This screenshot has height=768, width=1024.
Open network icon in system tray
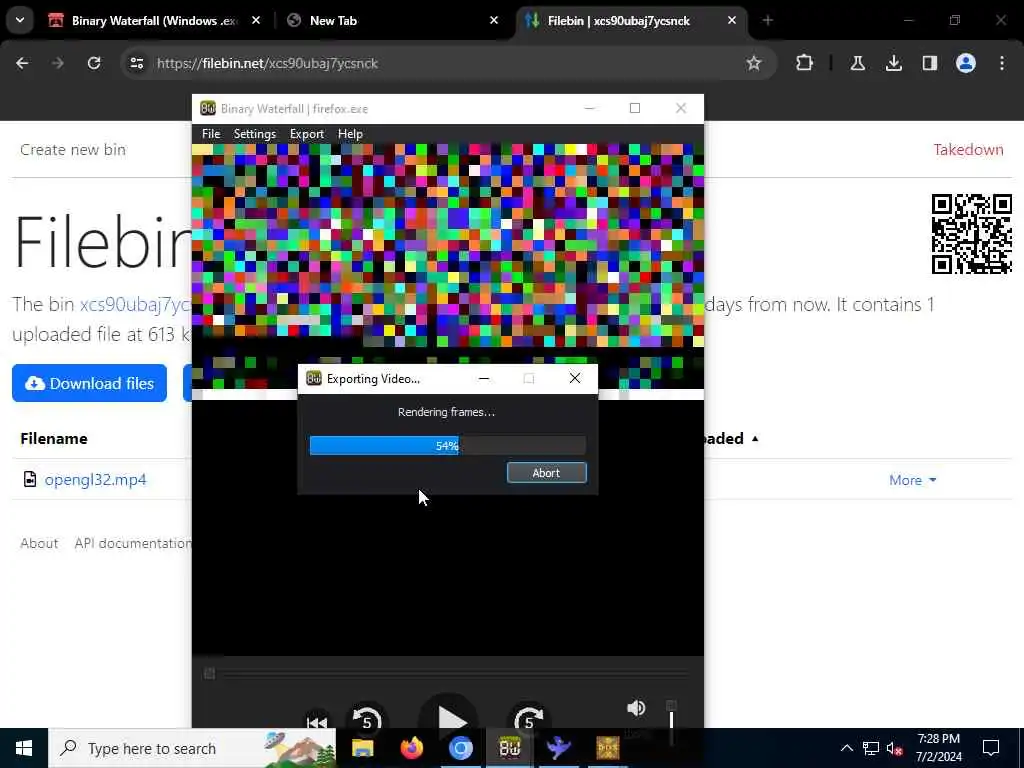[871, 748]
